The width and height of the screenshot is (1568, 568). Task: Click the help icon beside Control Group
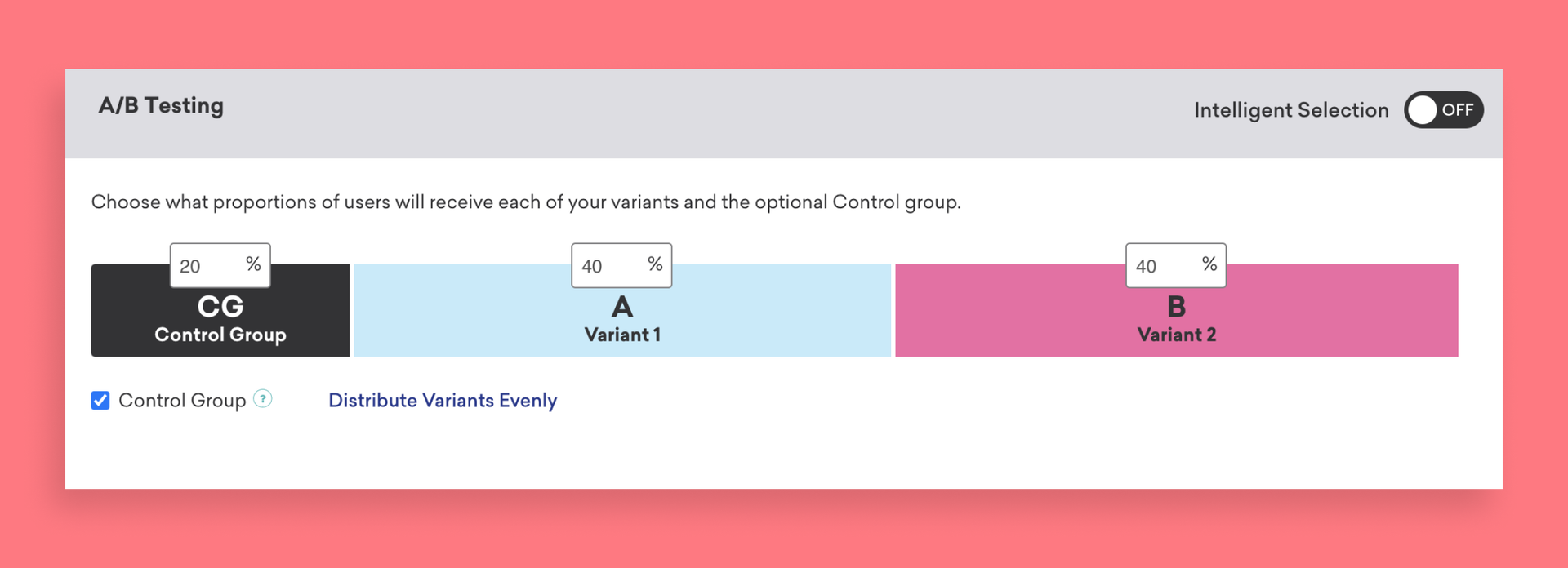(262, 399)
